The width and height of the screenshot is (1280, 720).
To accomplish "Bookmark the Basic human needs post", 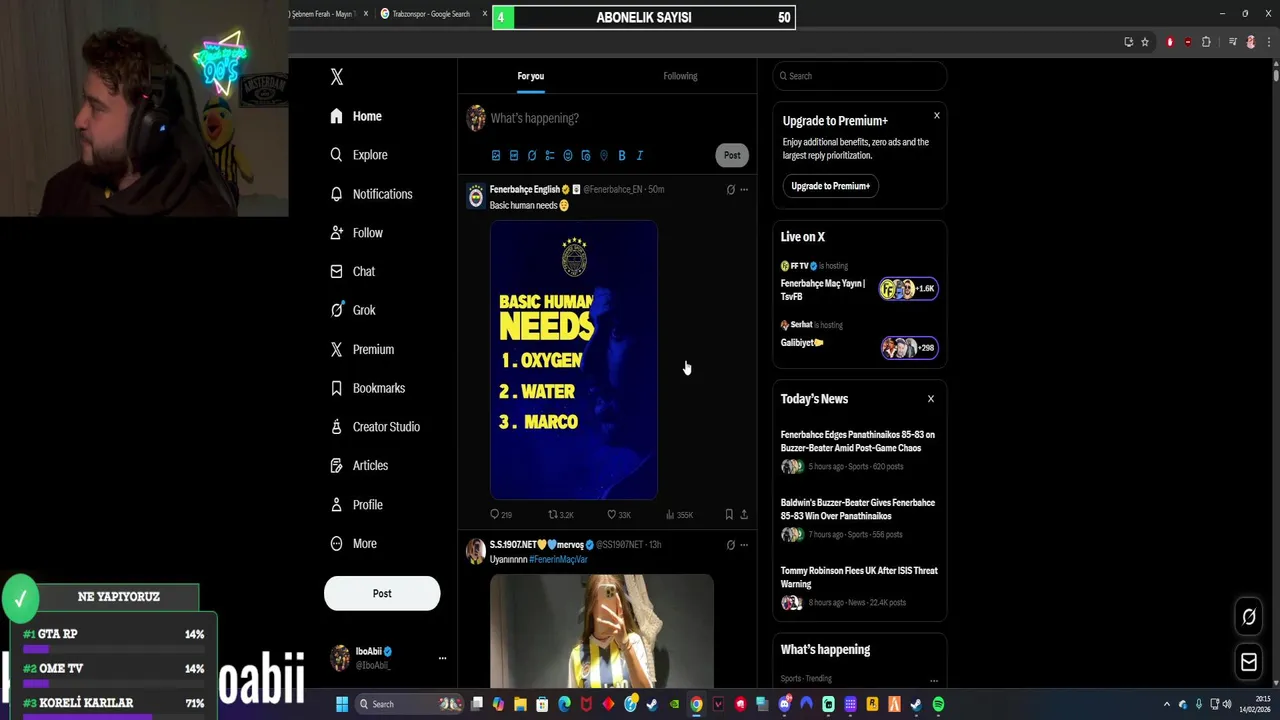I will point(729,515).
